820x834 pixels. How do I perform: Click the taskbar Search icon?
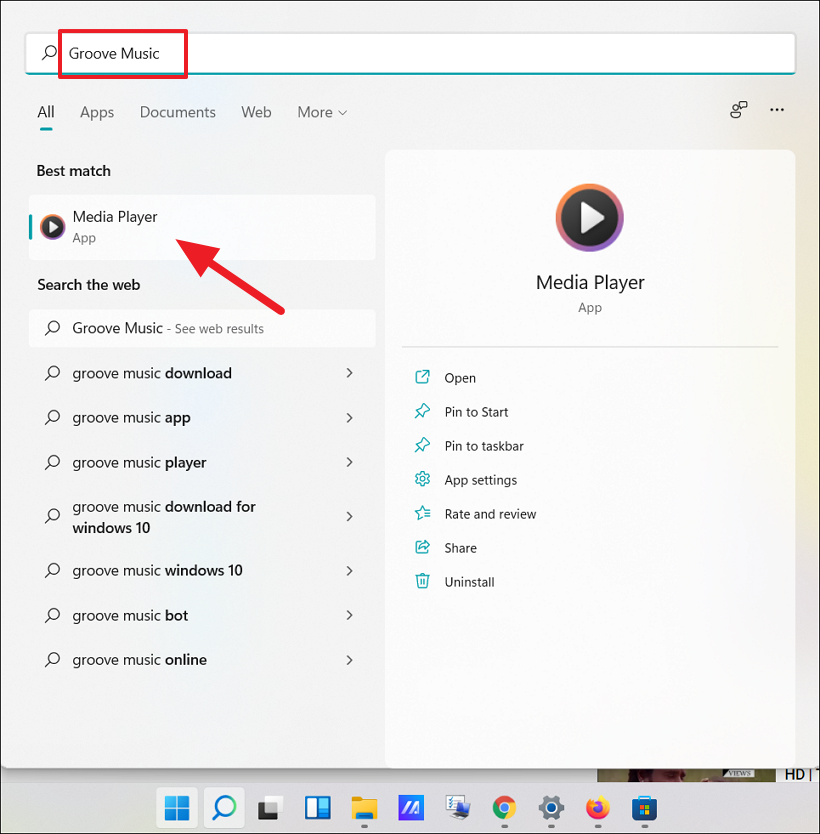224,808
